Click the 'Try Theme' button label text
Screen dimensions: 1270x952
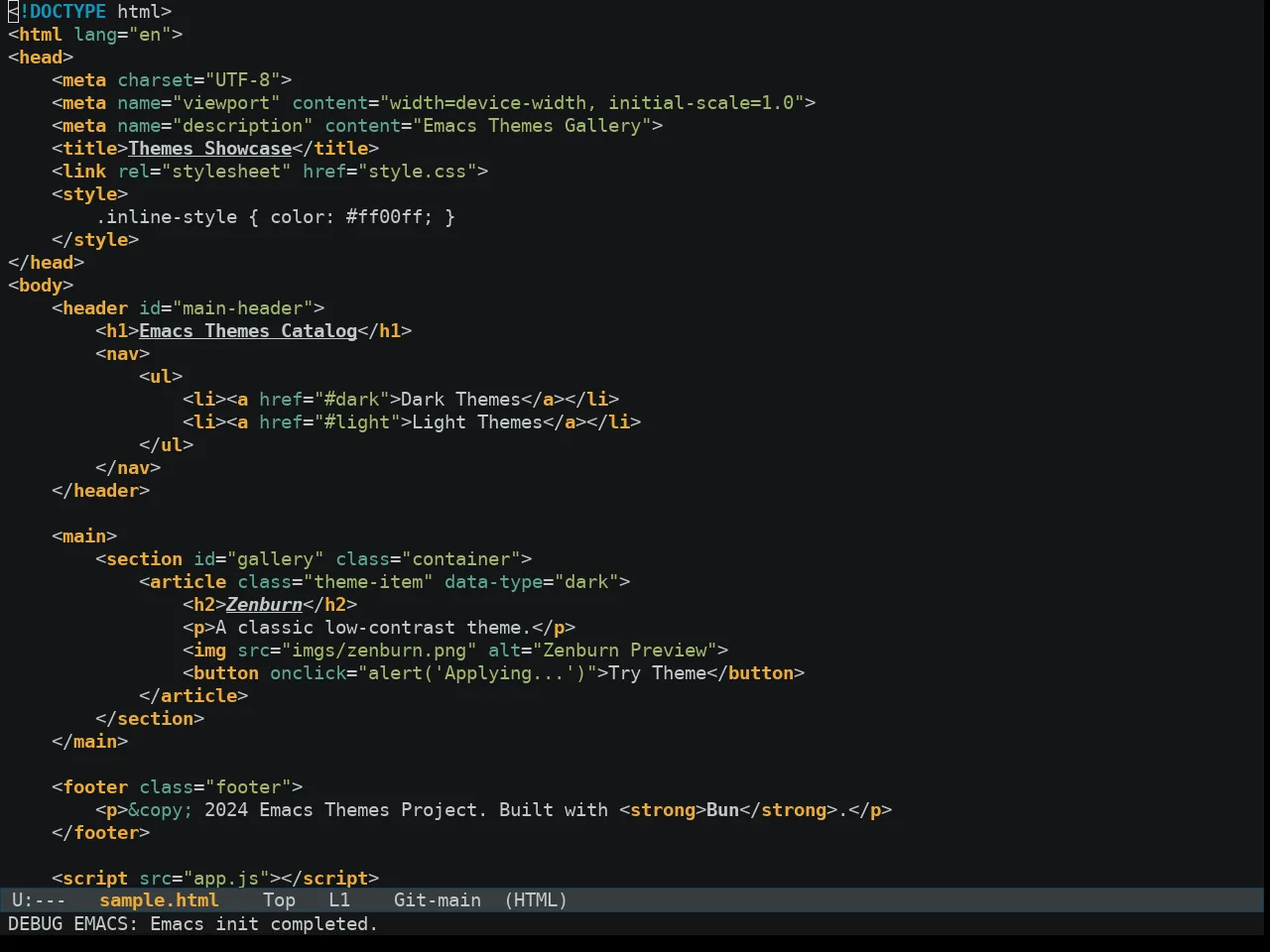pos(657,673)
